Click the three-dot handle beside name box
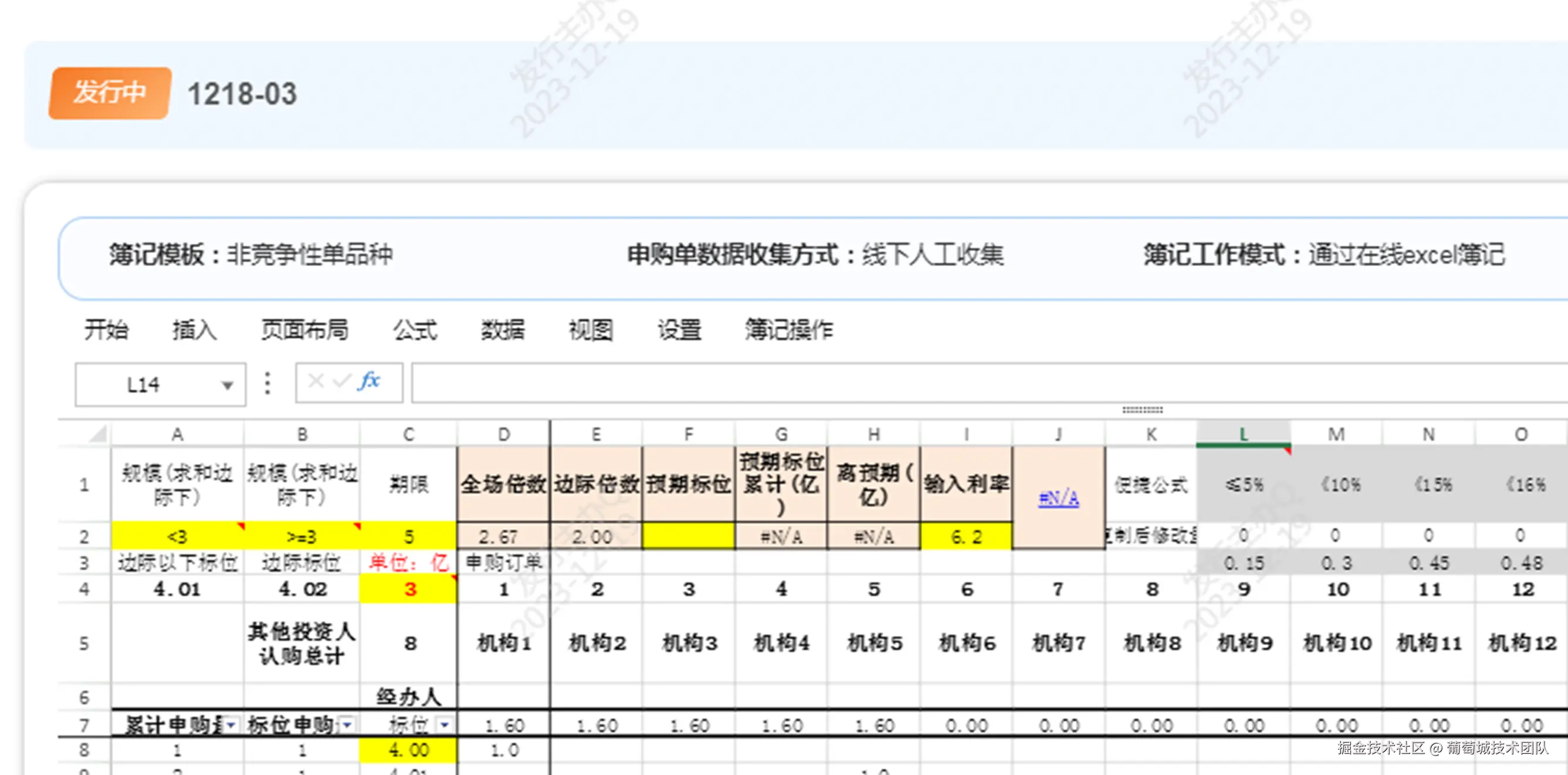 [x=267, y=383]
